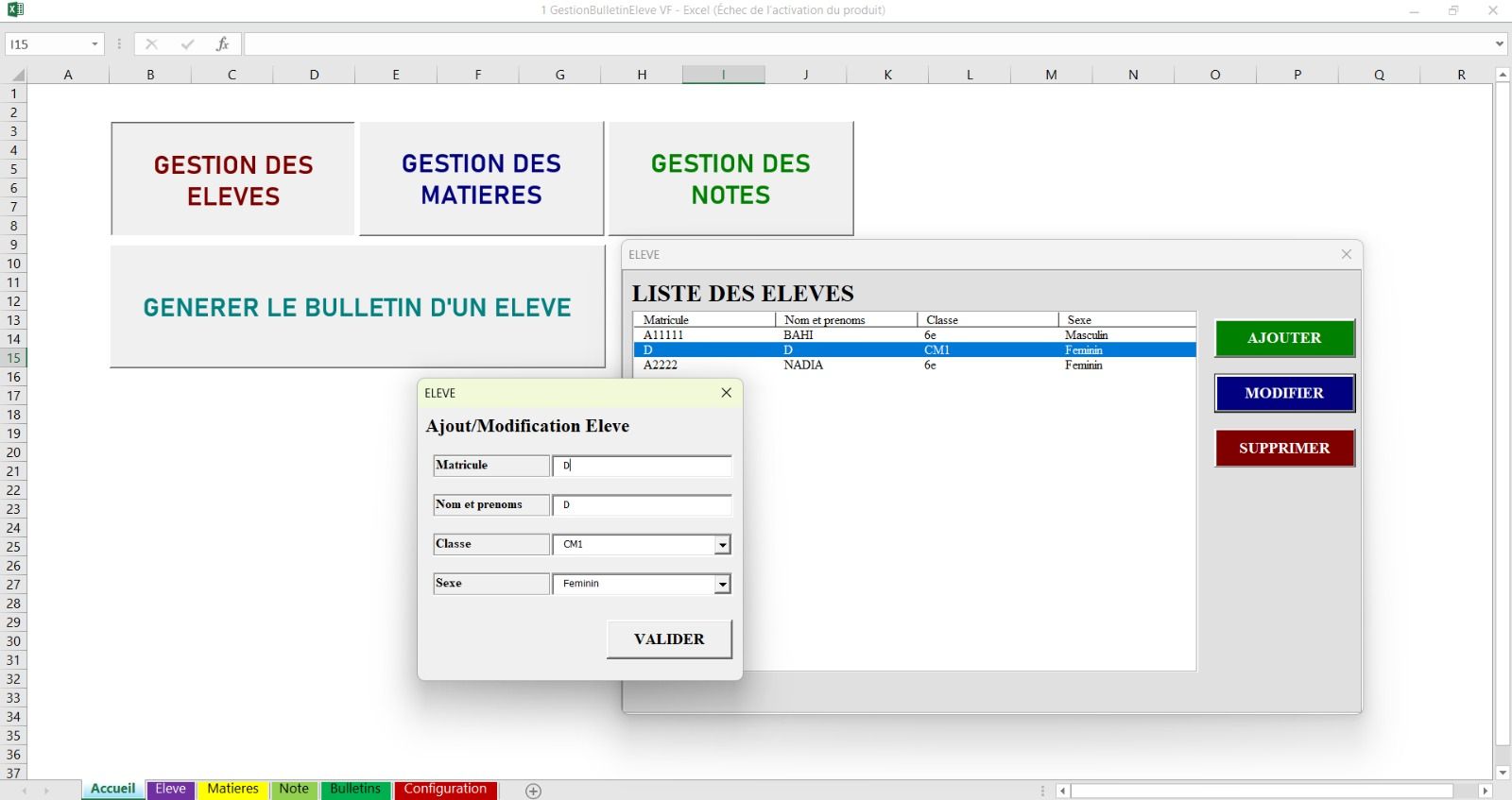Click into the Nom et prenoms text field
Viewport: 1512px width, 800px height.
(x=642, y=505)
